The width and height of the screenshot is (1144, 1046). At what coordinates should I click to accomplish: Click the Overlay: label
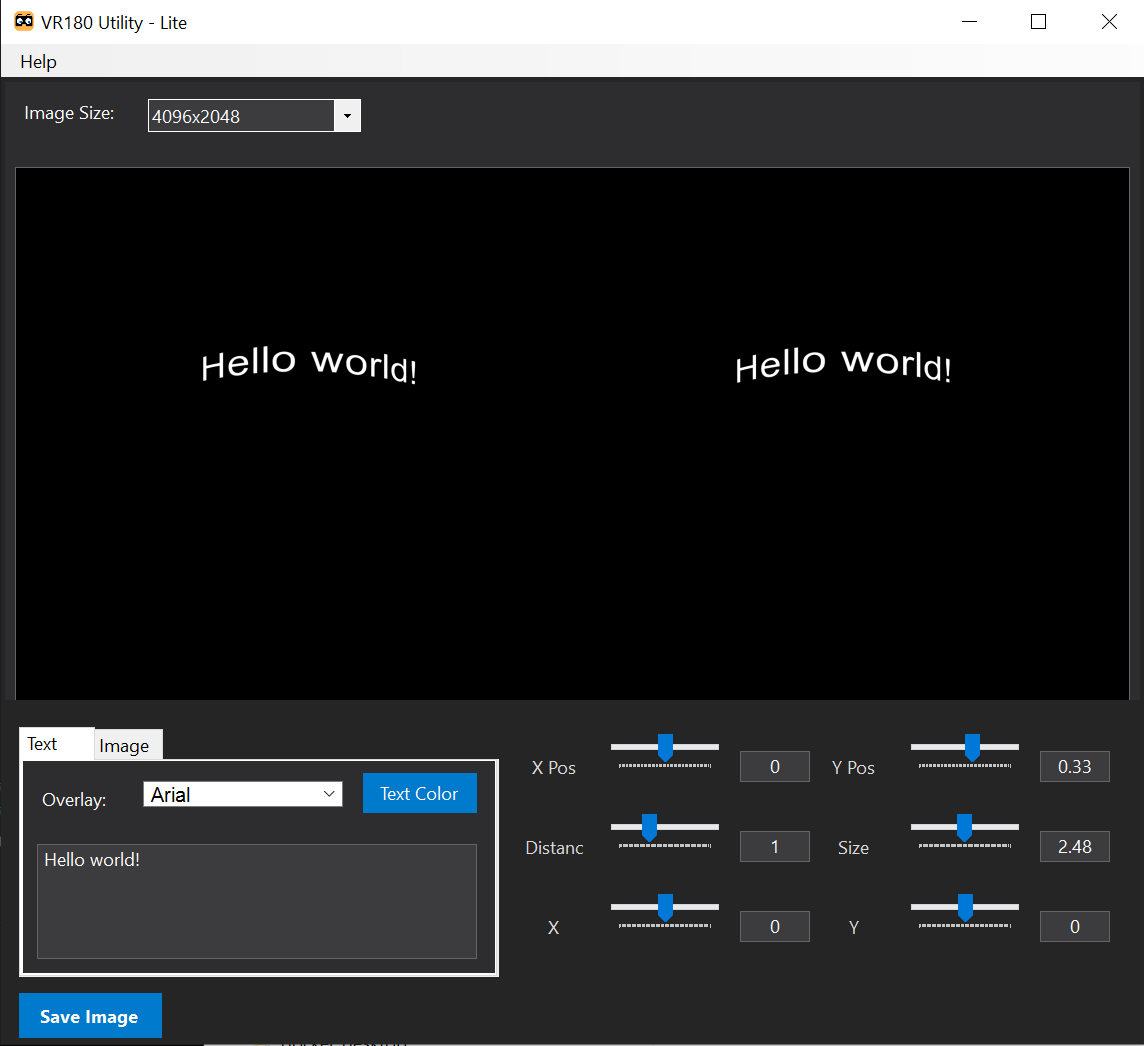[x=74, y=799]
